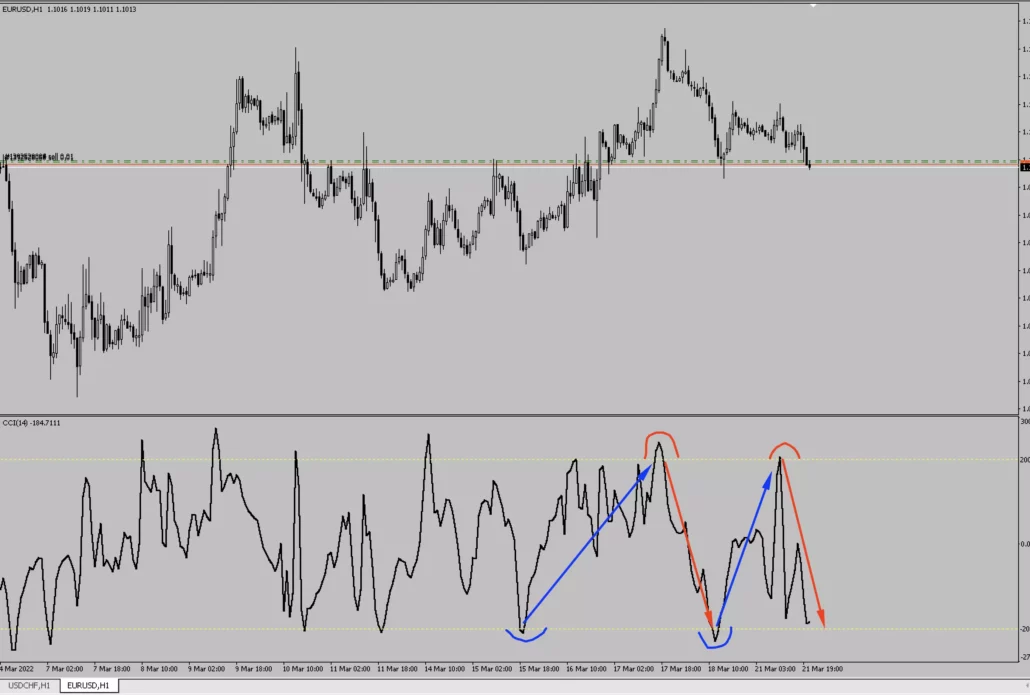The image size is (1030, 695).
Task: Click the 4 Mar 2022 date label
Action: 21,668
